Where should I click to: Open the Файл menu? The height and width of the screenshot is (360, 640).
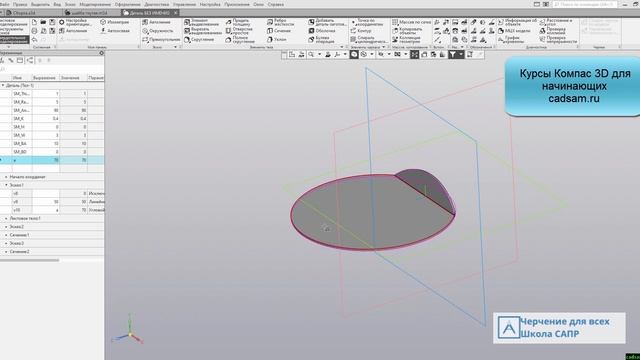(4, 4)
